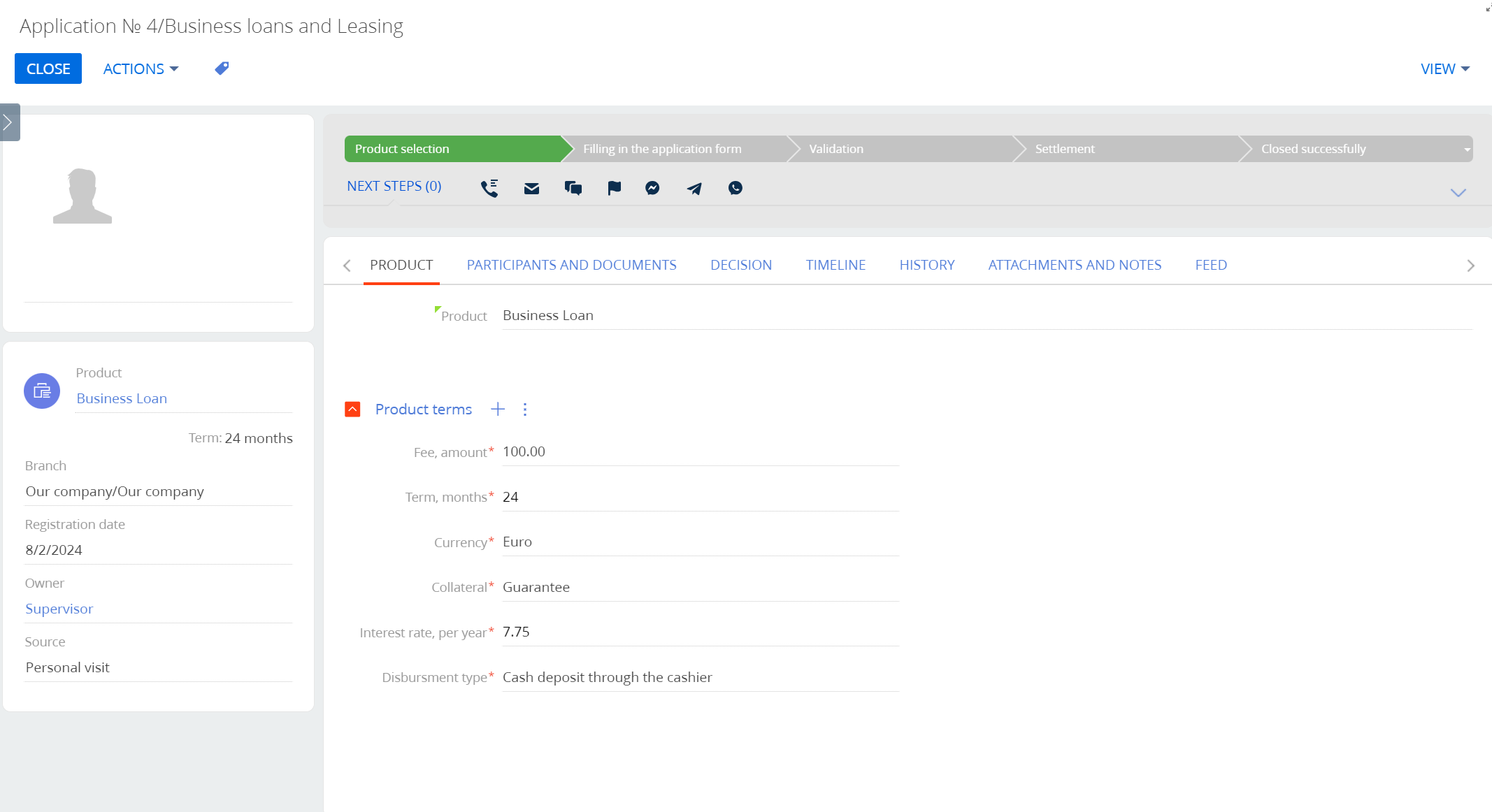This screenshot has height=812, width=1492.
Task: Click the CLOSE button
Action: 48,68
